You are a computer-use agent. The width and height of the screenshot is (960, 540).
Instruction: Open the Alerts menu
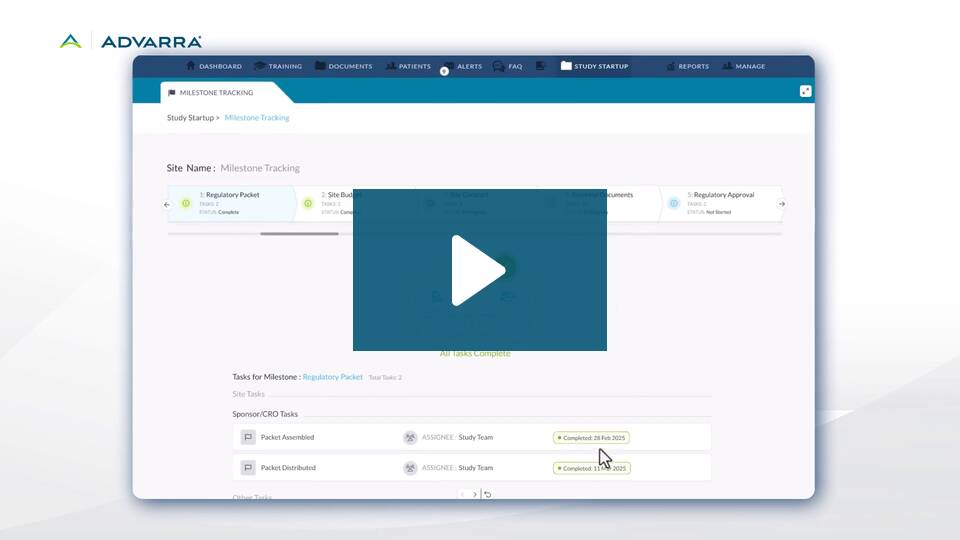pos(463,66)
